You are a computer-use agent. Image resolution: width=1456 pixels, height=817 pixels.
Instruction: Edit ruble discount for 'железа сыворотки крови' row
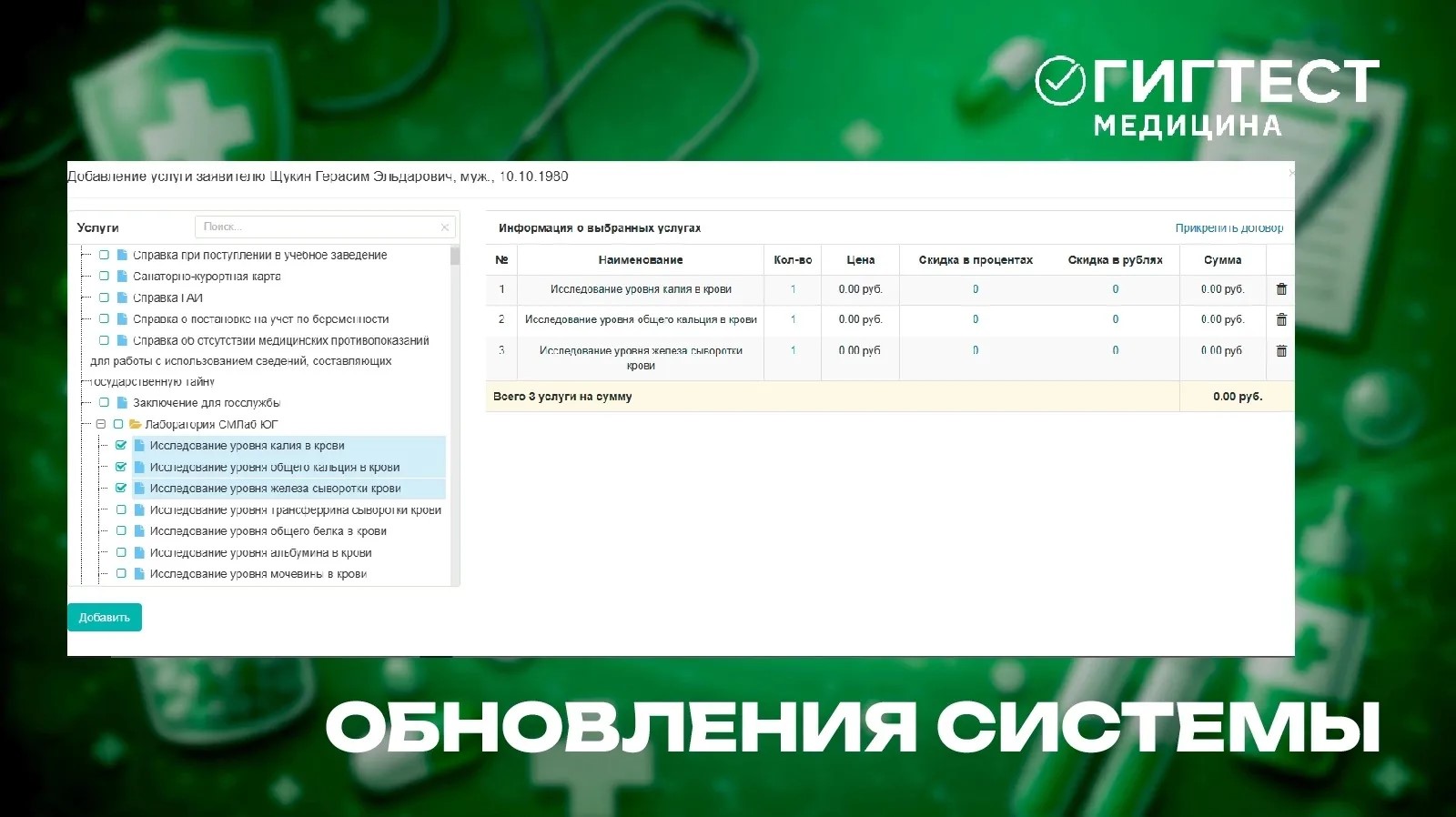pyautogui.click(x=1116, y=350)
